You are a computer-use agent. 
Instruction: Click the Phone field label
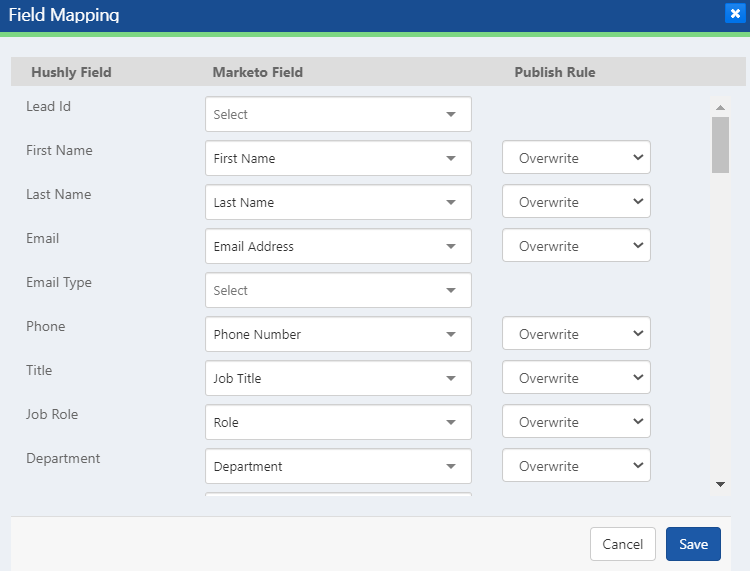pyautogui.click(x=45, y=326)
